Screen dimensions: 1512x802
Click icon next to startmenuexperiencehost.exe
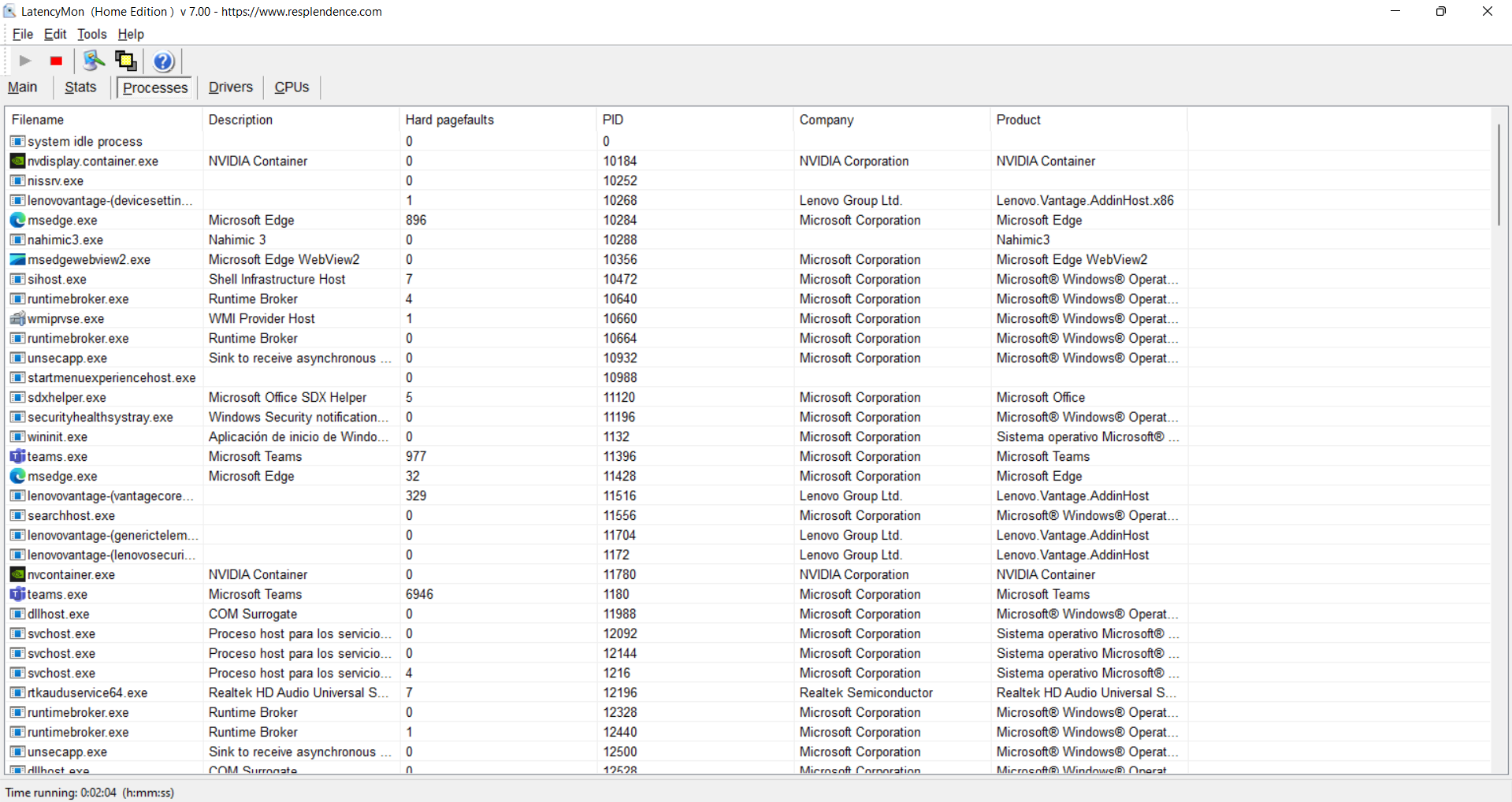coord(17,377)
